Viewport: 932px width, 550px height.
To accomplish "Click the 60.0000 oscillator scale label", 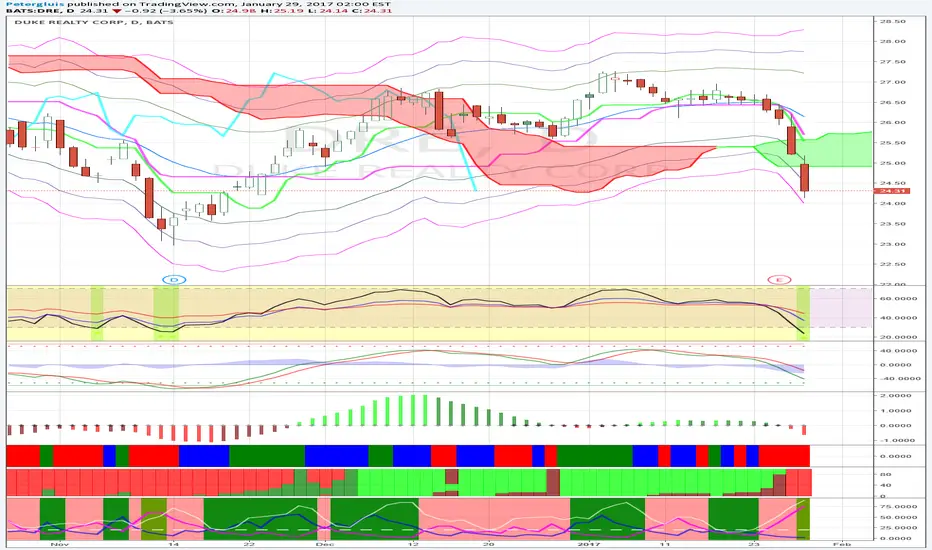I will click(899, 298).
